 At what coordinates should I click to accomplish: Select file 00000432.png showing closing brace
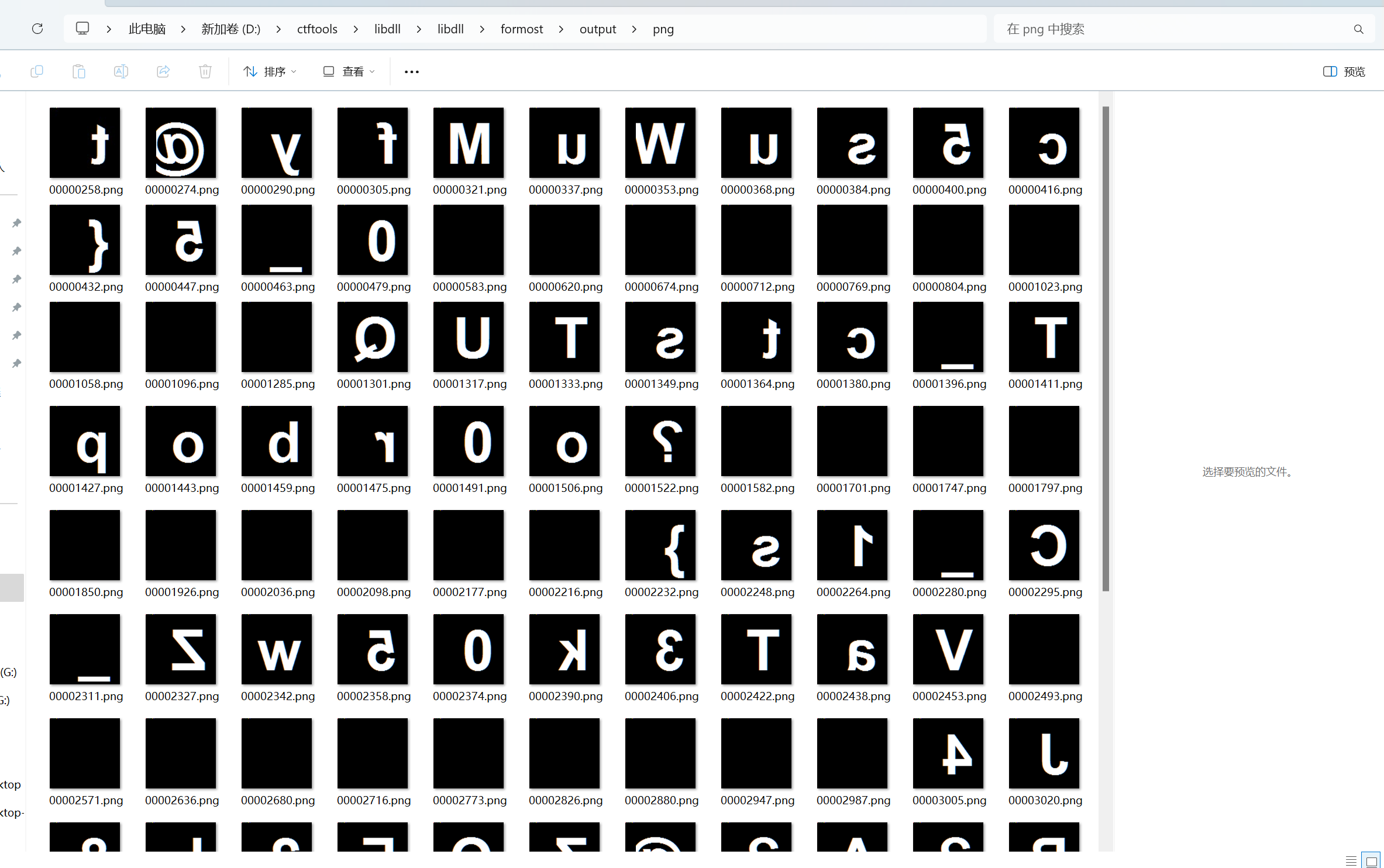tap(85, 240)
